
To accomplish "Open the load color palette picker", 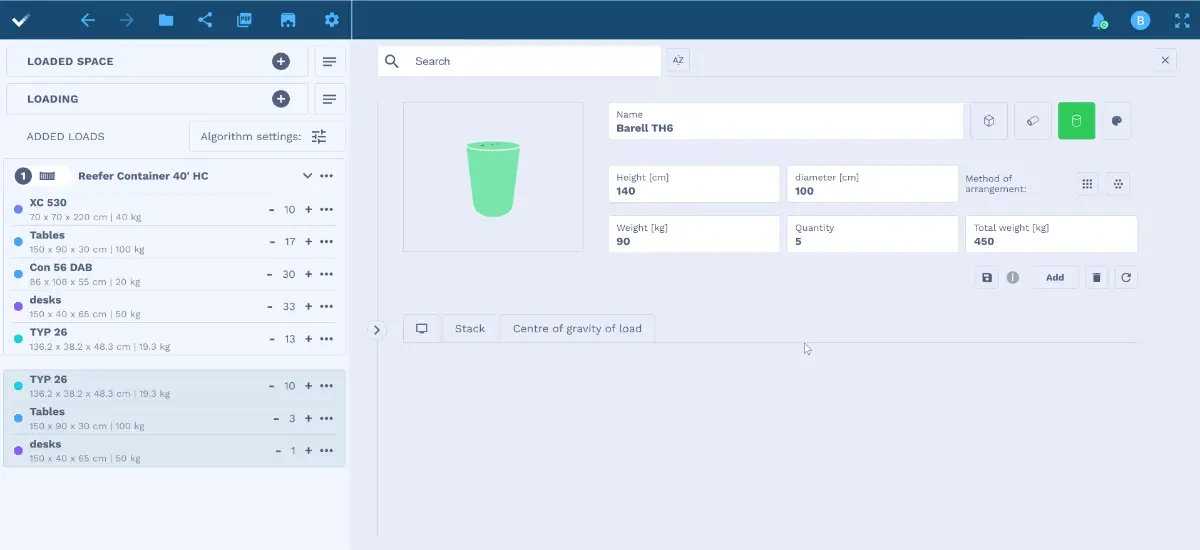I will (1117, 121).
